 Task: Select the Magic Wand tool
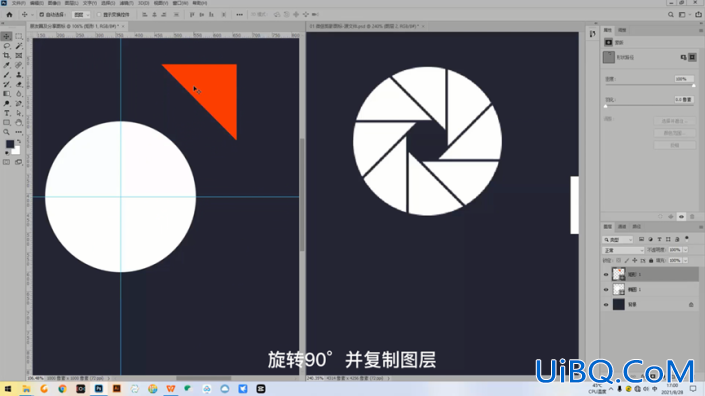click(x=18, y=46)
